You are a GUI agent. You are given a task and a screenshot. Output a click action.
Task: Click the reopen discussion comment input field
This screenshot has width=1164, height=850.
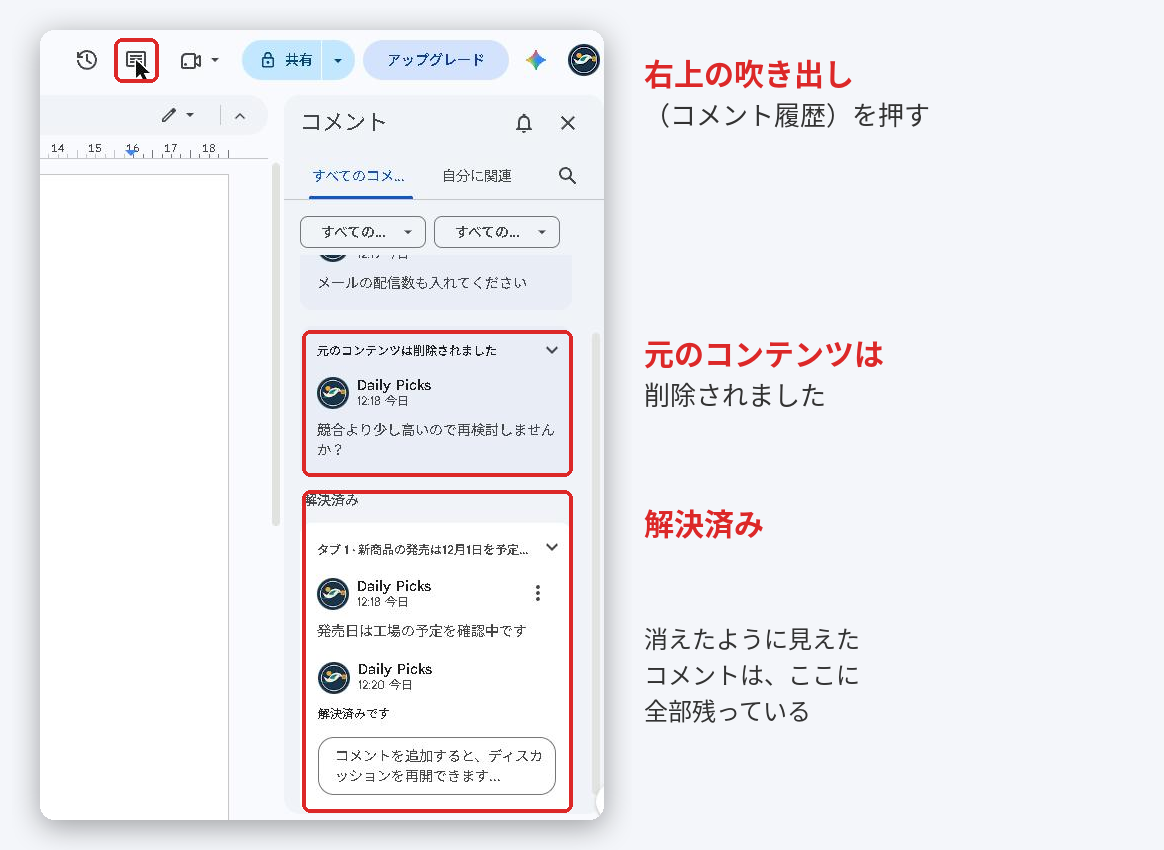click(x=436, y=766)
